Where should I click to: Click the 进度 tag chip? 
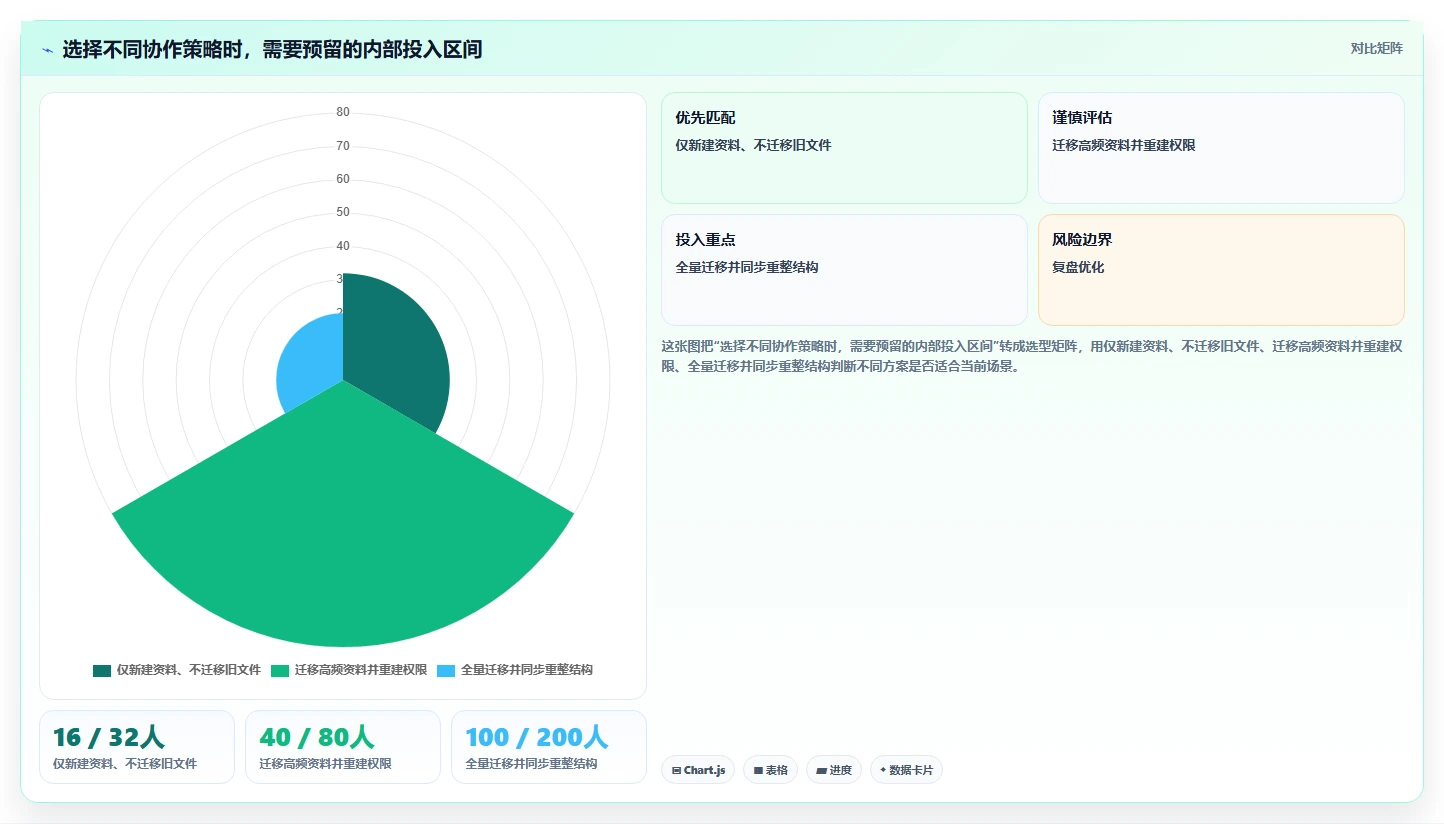834,770
